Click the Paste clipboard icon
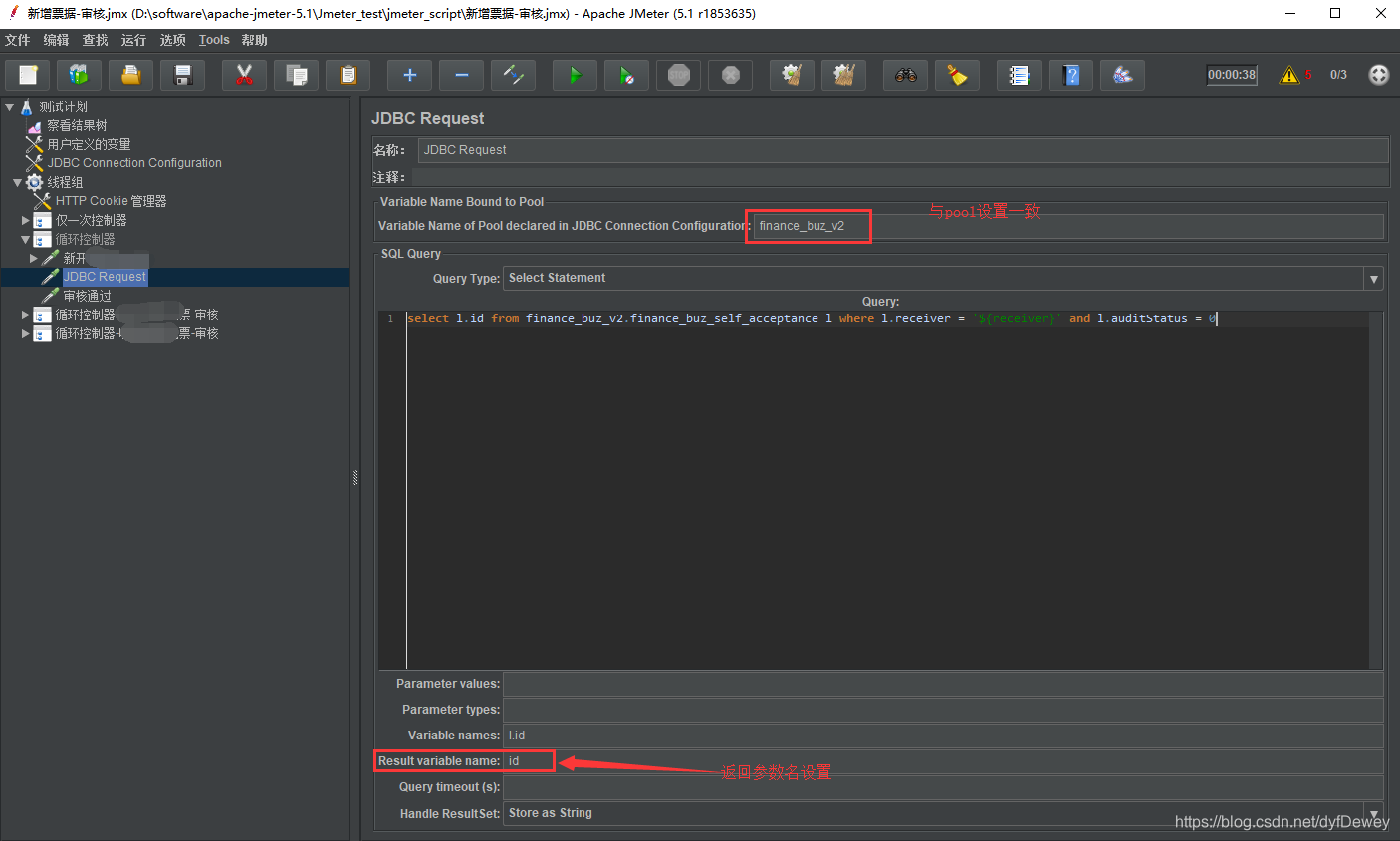1400x841 pixels. coord(348,75)
